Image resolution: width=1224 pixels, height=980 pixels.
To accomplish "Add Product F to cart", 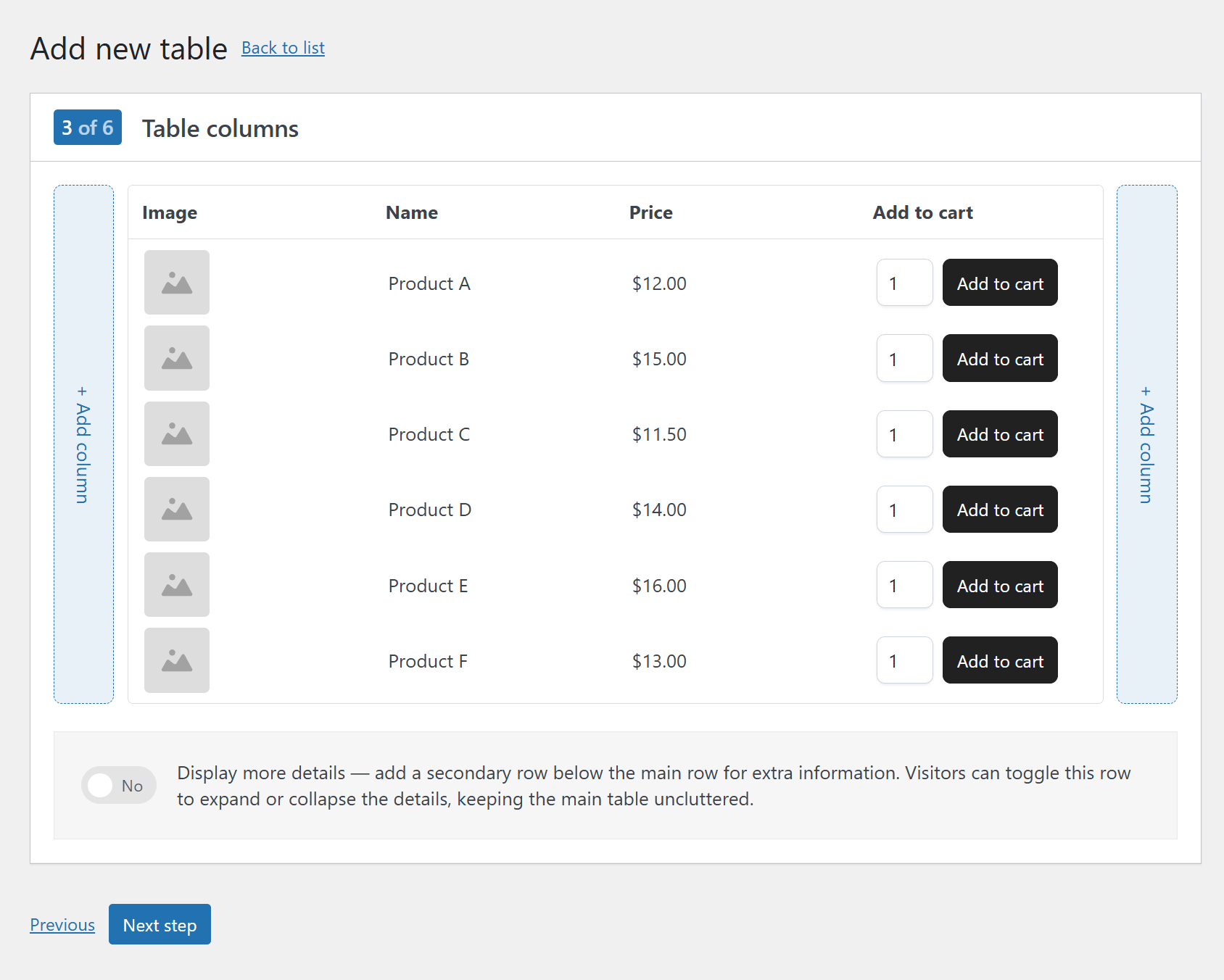I will (x=999, y=660).
